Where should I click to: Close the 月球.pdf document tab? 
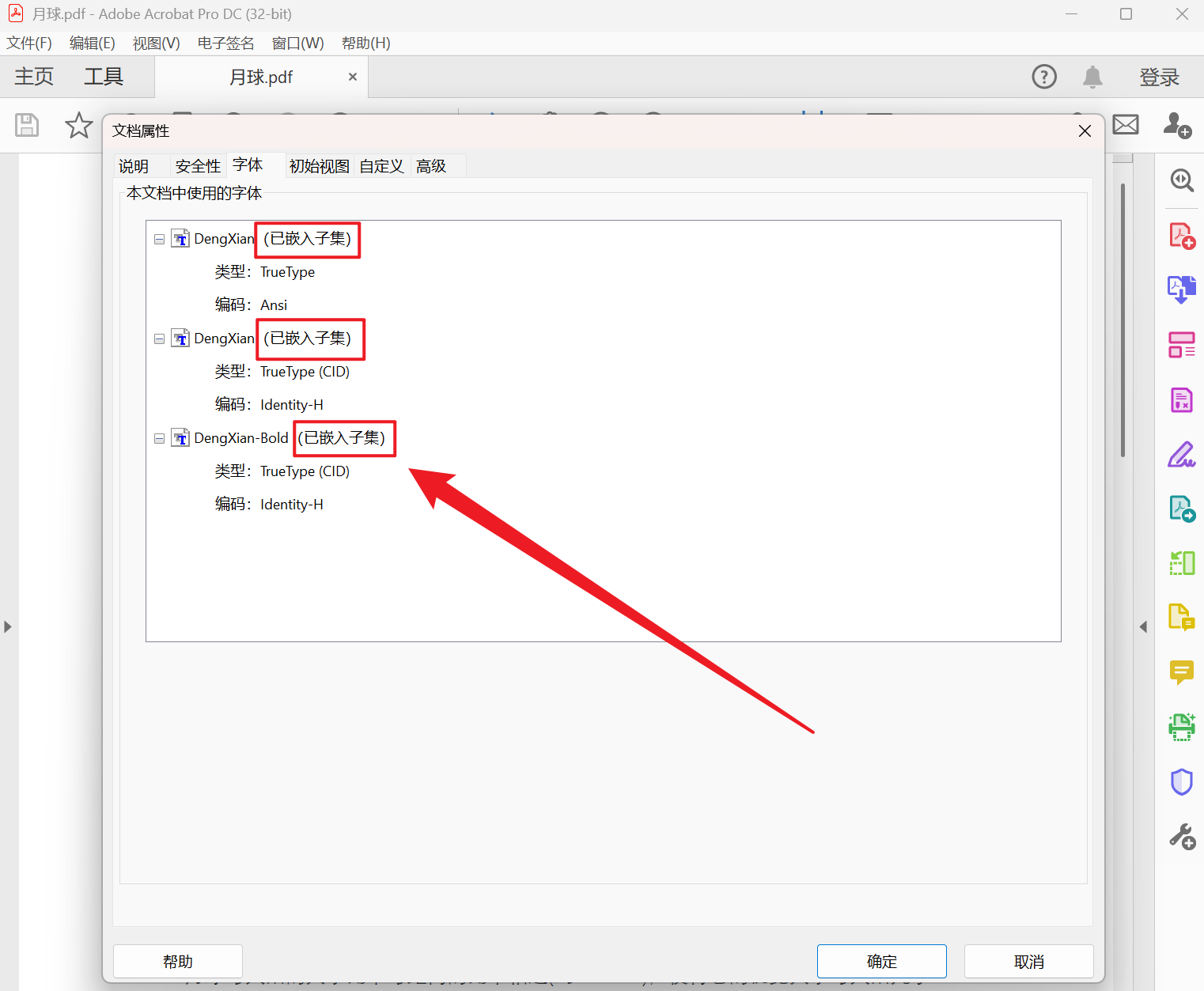coord(353,77)
